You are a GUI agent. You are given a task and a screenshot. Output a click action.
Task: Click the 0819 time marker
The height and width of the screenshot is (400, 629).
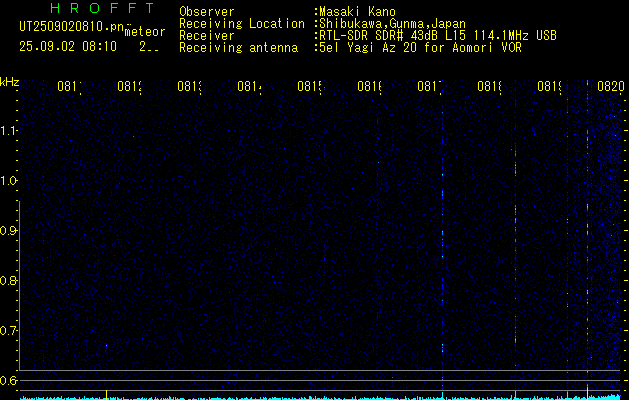pyautogui.click(x=550, y=87)
